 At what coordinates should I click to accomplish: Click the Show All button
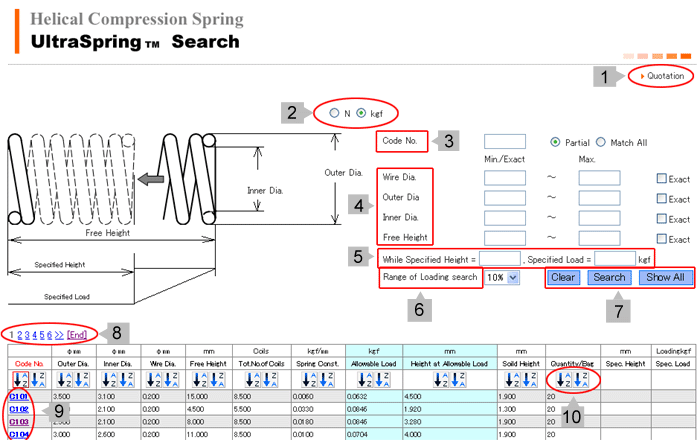665,278
